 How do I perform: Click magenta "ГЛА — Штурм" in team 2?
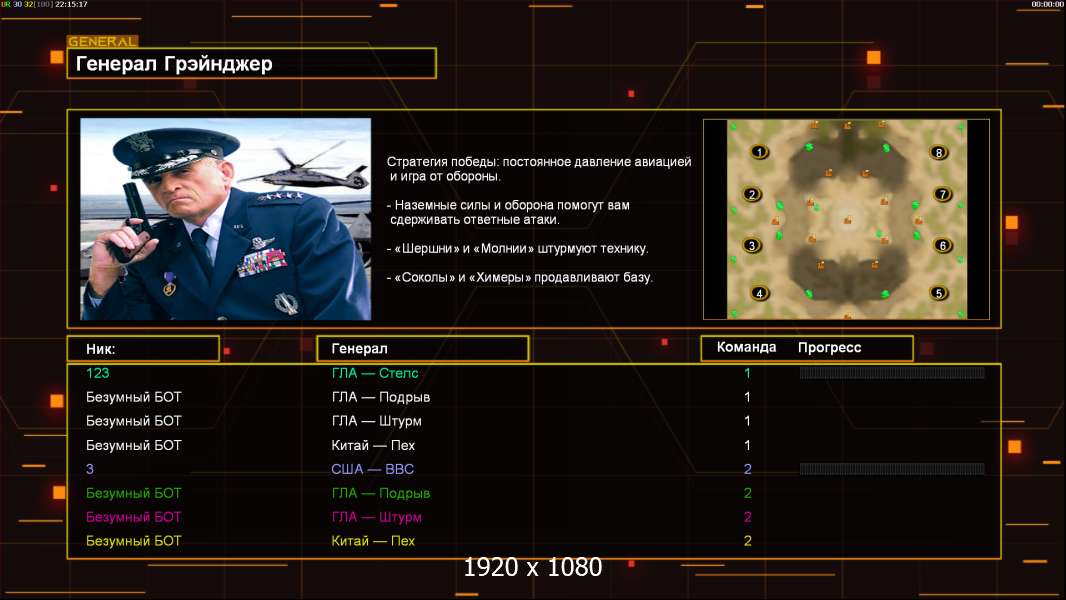pos(377,517)
